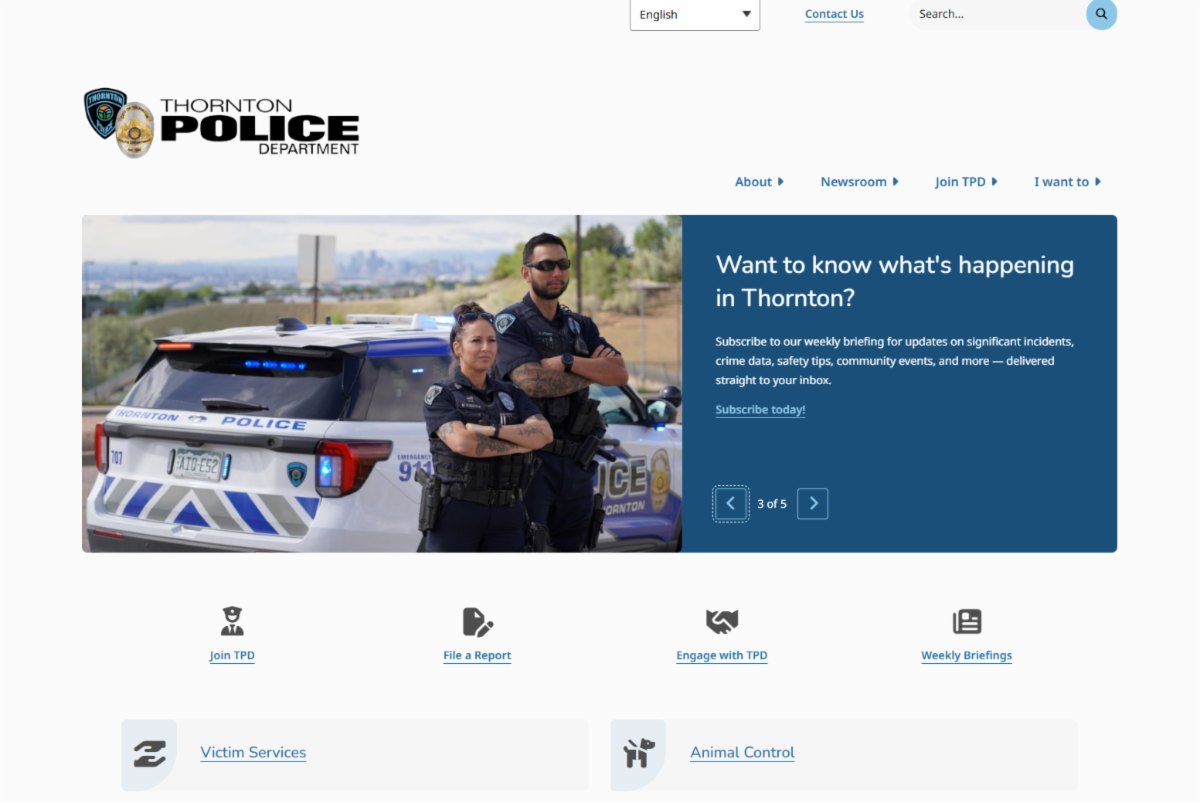Click the File a Report document icon
Screen dimensions: 1200x803
coord(477,622)
